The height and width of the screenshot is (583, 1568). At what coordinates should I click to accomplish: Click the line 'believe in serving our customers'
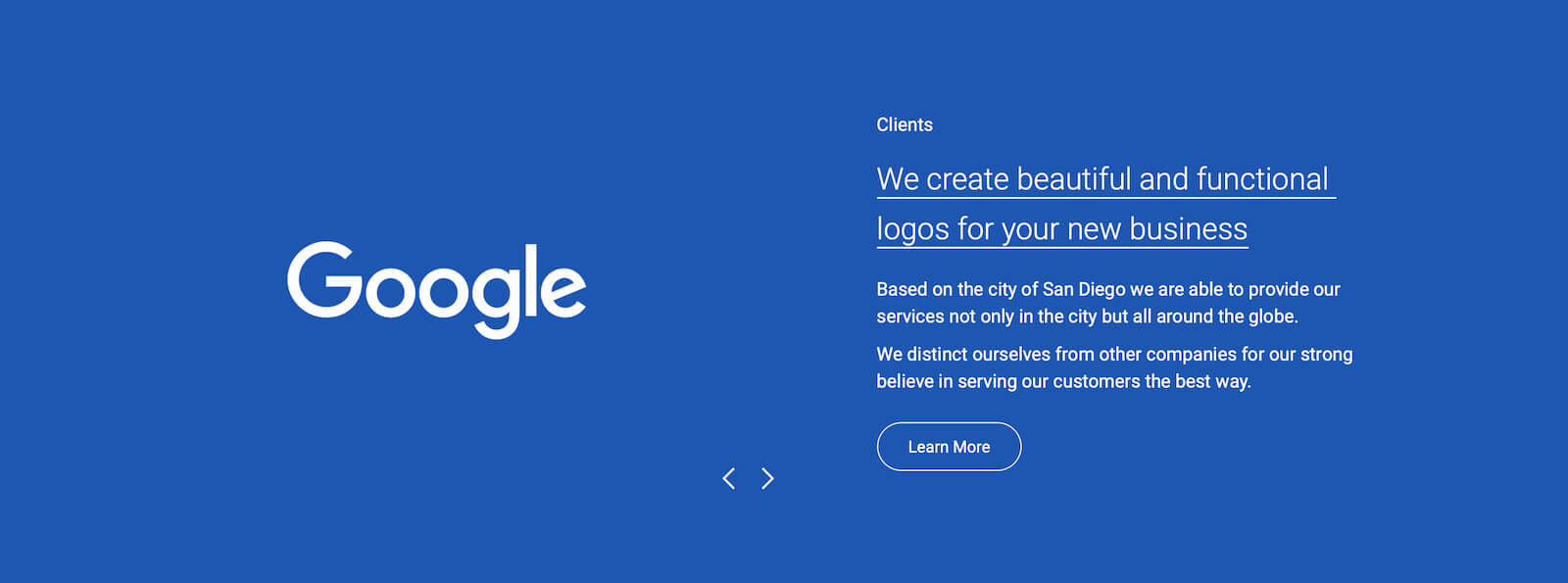(1063, 381)
